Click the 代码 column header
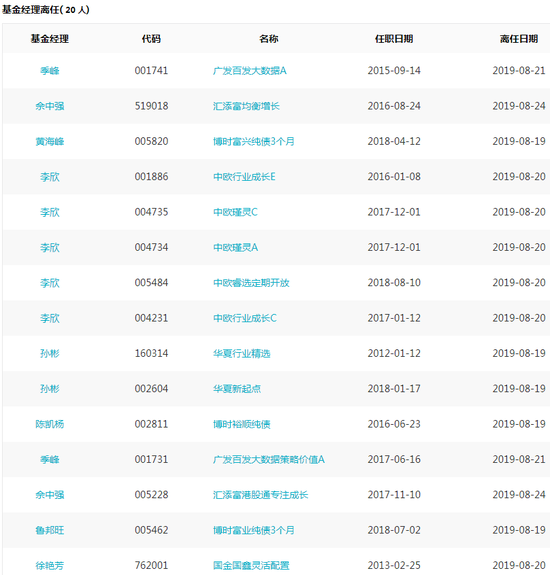This screenshot has width=550, height=575. tap(151, 39)
